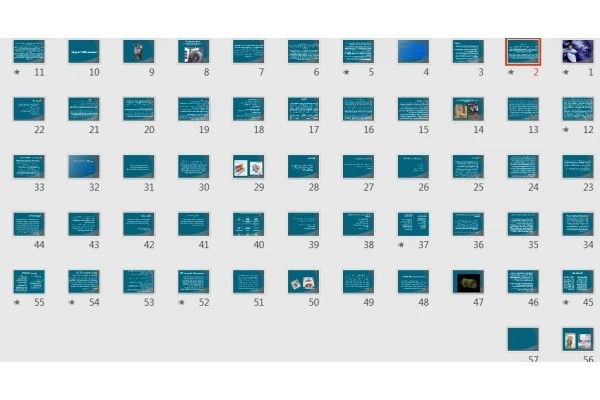Select slide 1 thumbnail with space image

577,51
